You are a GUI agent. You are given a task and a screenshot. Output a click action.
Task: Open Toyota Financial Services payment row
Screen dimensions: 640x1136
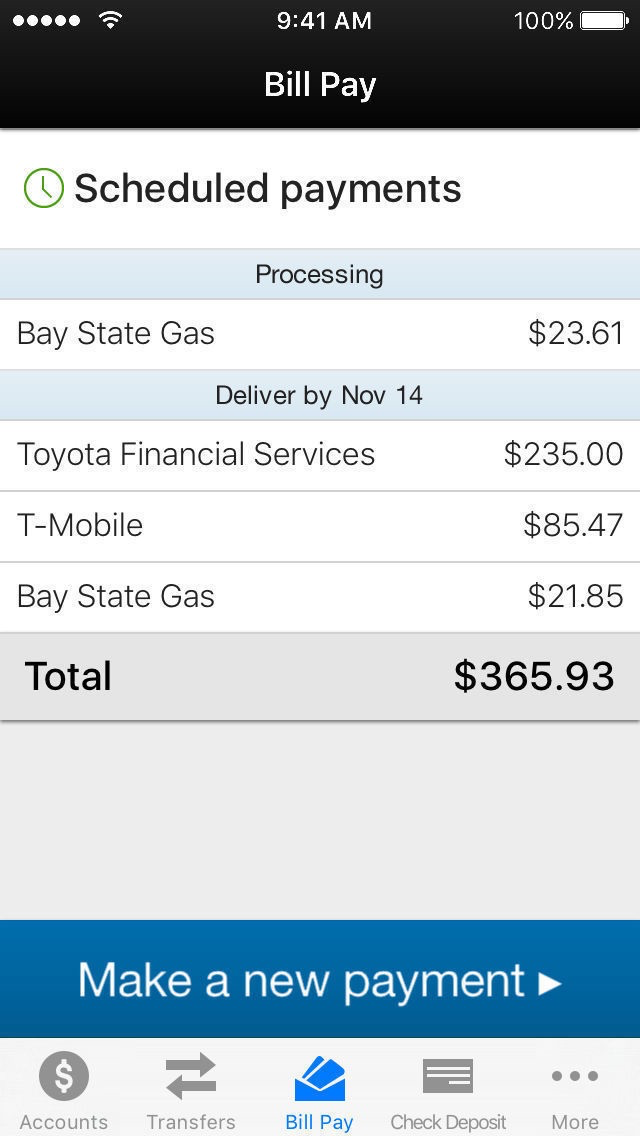[320, 455]
